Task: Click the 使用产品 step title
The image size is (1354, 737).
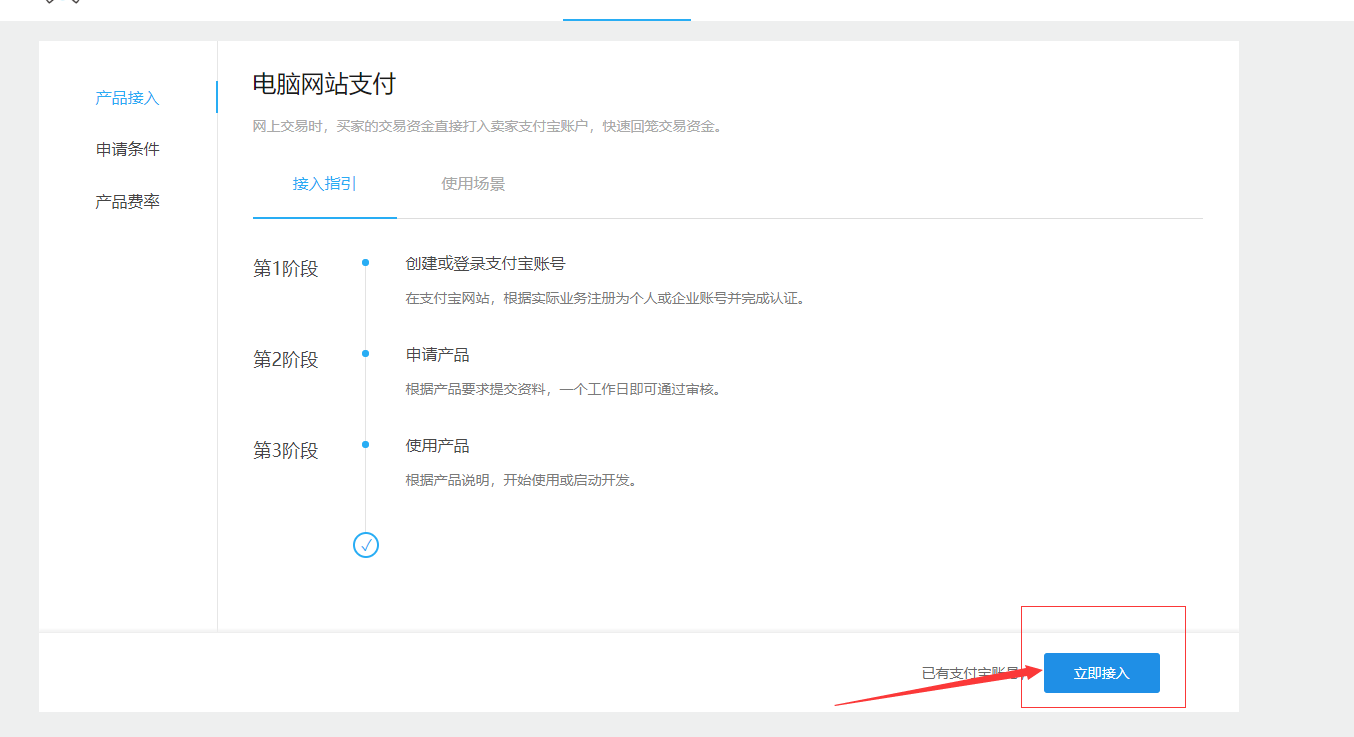Action: pyautogui.click(x=437, y=446)
